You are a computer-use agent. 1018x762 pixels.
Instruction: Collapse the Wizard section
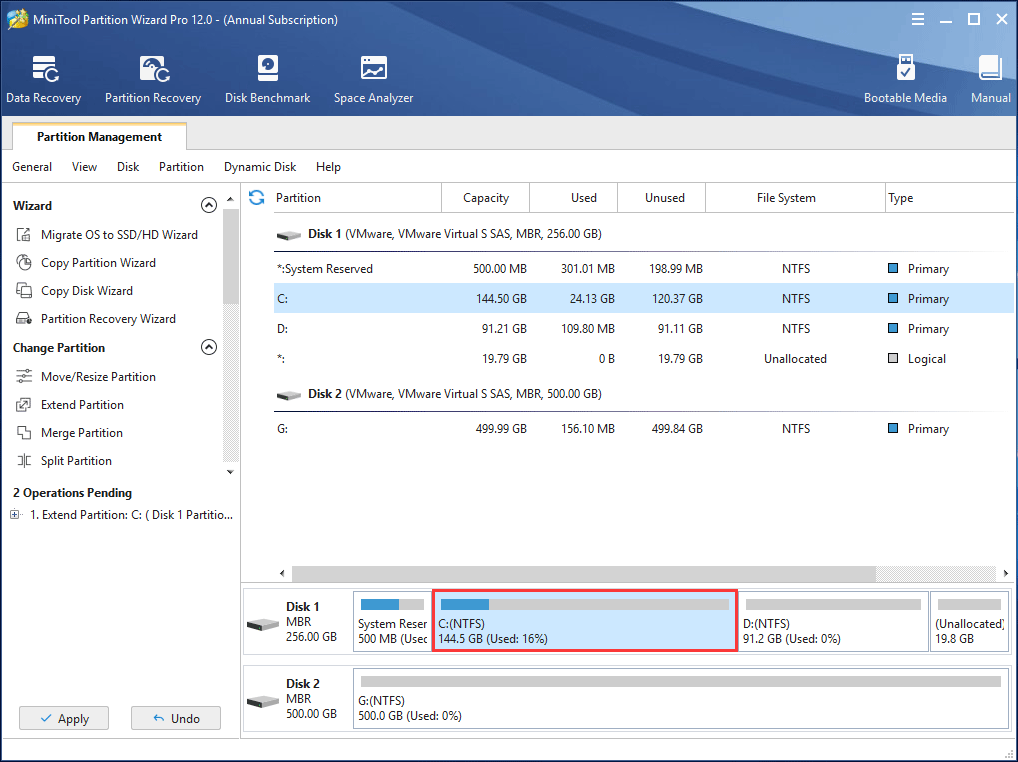[x=209, y=204]
